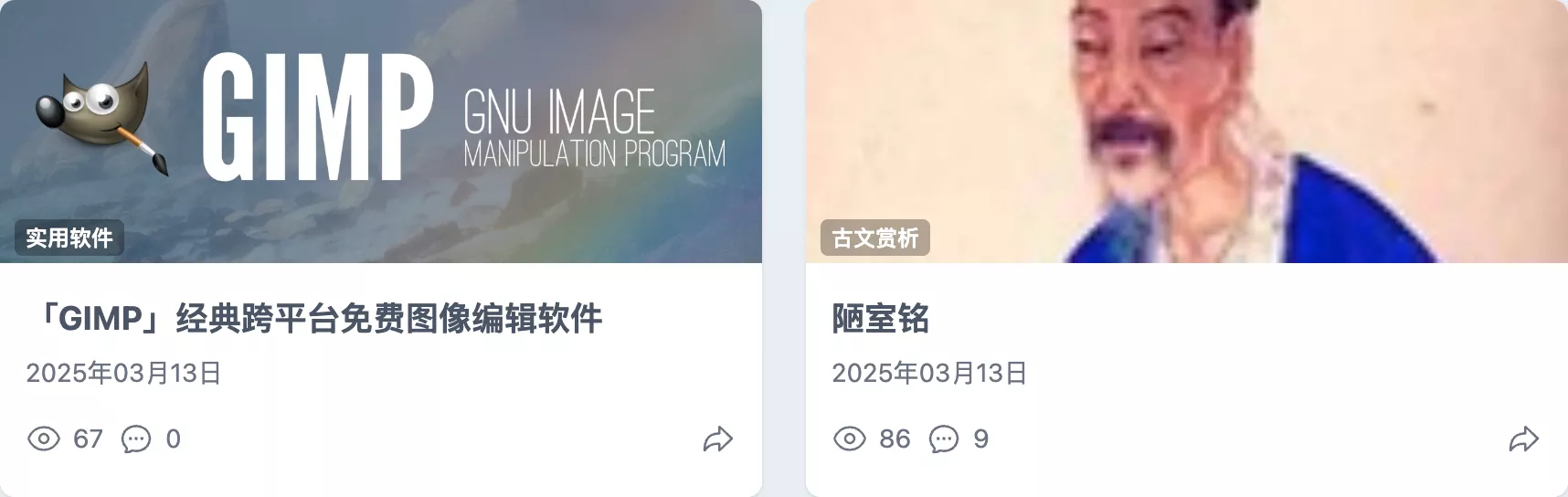Screen dimensions: 1568x497
Task: Open the 陋室铭 article title
Action: click(881, 319)
